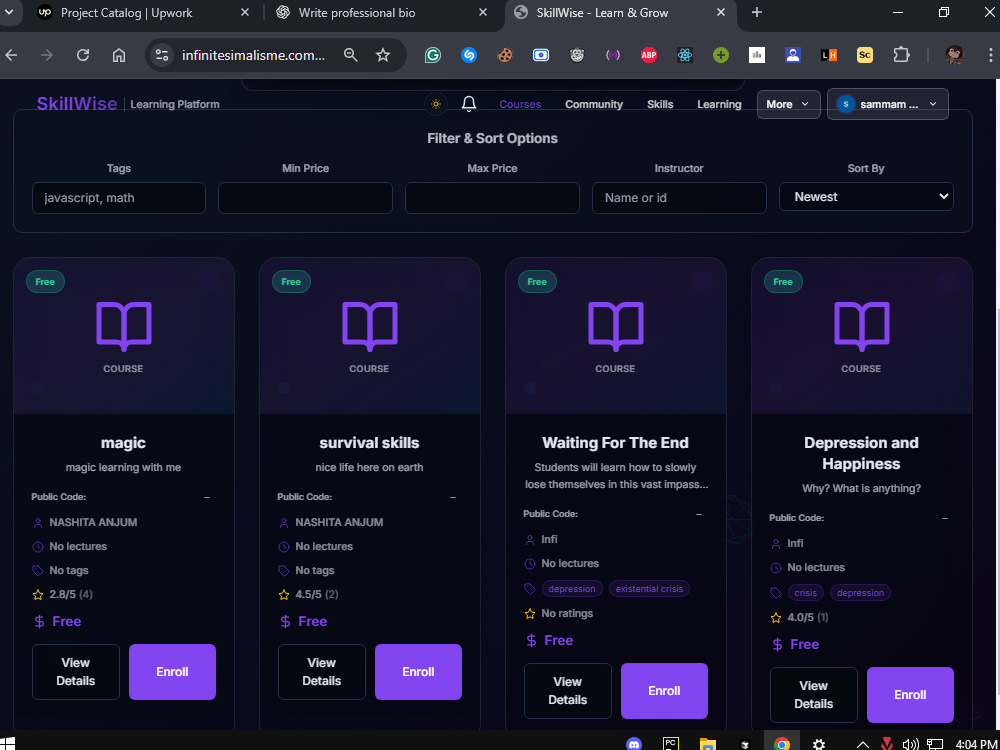This screenshot has width=1000, height=750.
Task: Click the zoom magnifier in address bar
Action: tap(350, 55)
